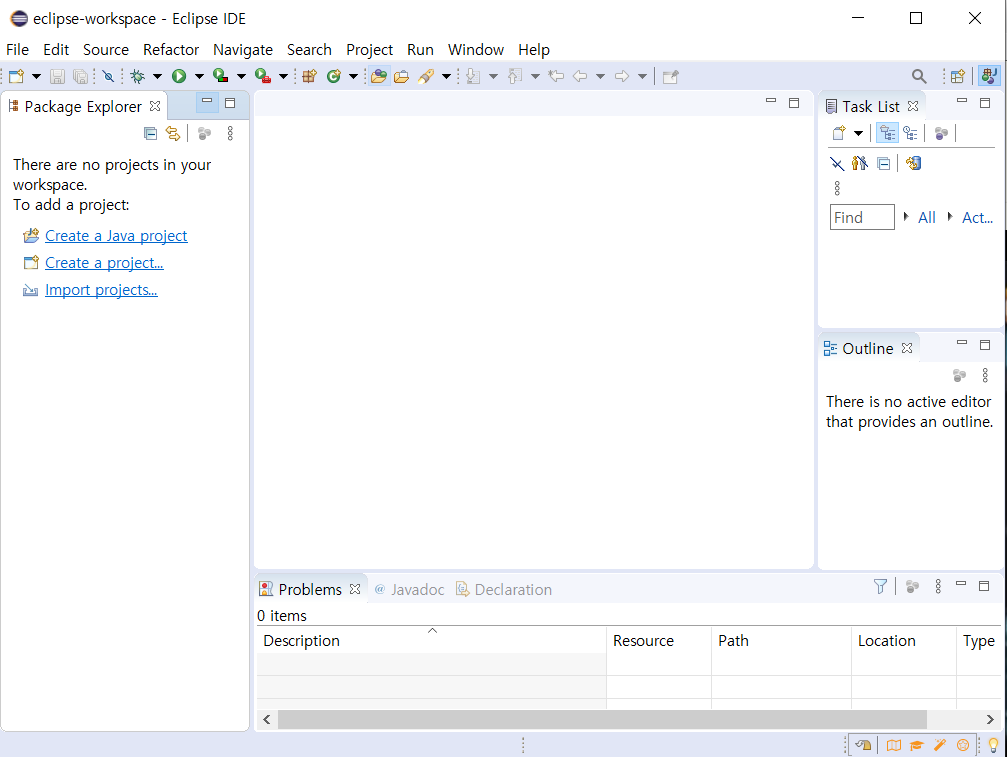This screenshot has width=1007, height=757.
Task: Open New Task dropdown arrow in Task List
Action: pyautogui.click(x=858, y=133)
